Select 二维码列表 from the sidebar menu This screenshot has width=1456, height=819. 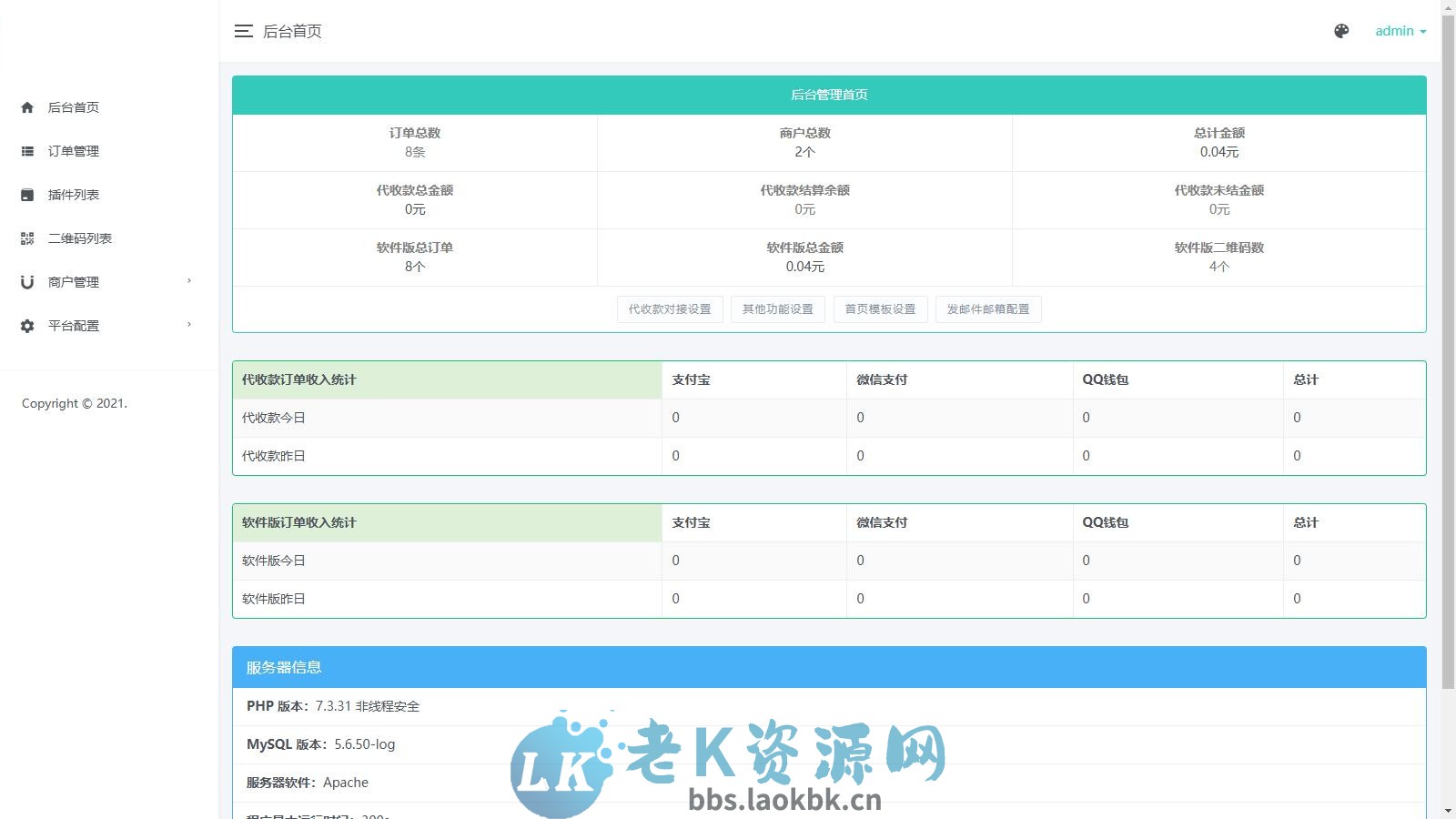coord(81,238)
